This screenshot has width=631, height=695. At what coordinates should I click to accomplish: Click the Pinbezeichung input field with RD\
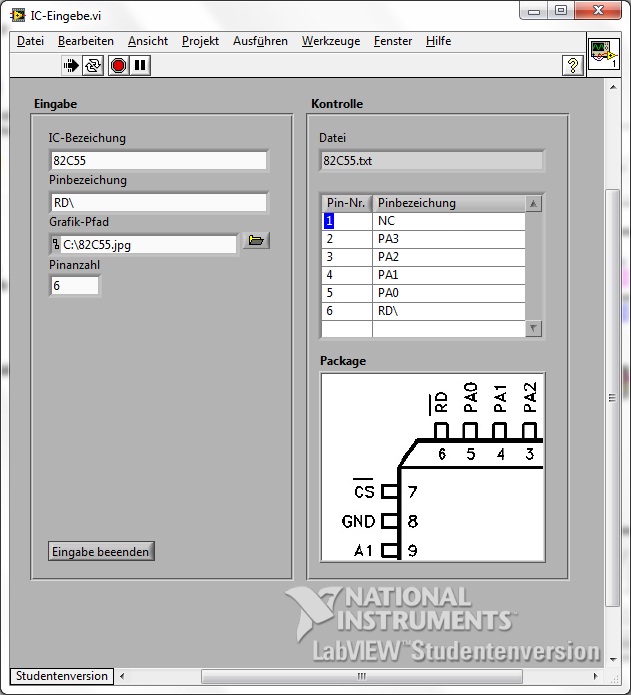pyautogui.click(x=159, y=203)
